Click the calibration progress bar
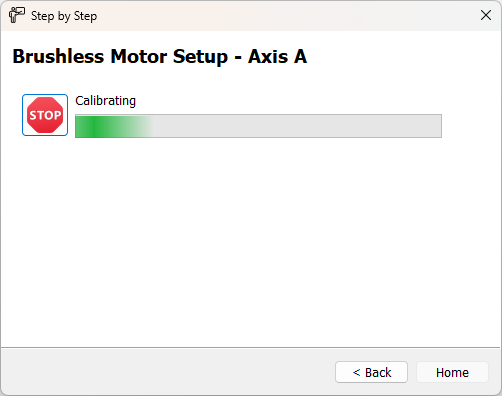This screenshot has height=396, width=502. point(258,126)
